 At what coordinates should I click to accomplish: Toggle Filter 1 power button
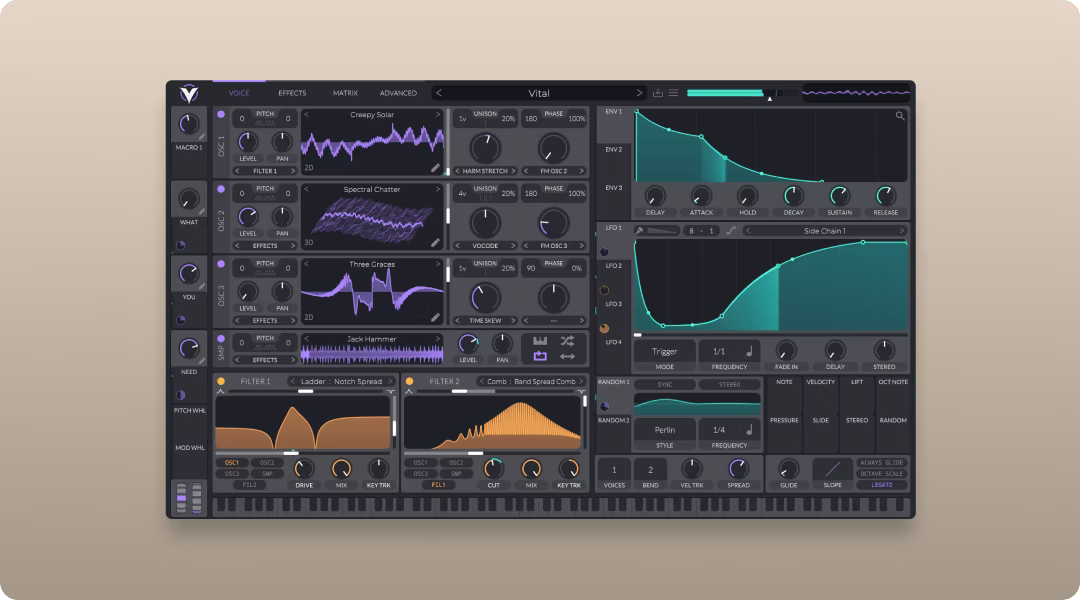pos(221,381)
